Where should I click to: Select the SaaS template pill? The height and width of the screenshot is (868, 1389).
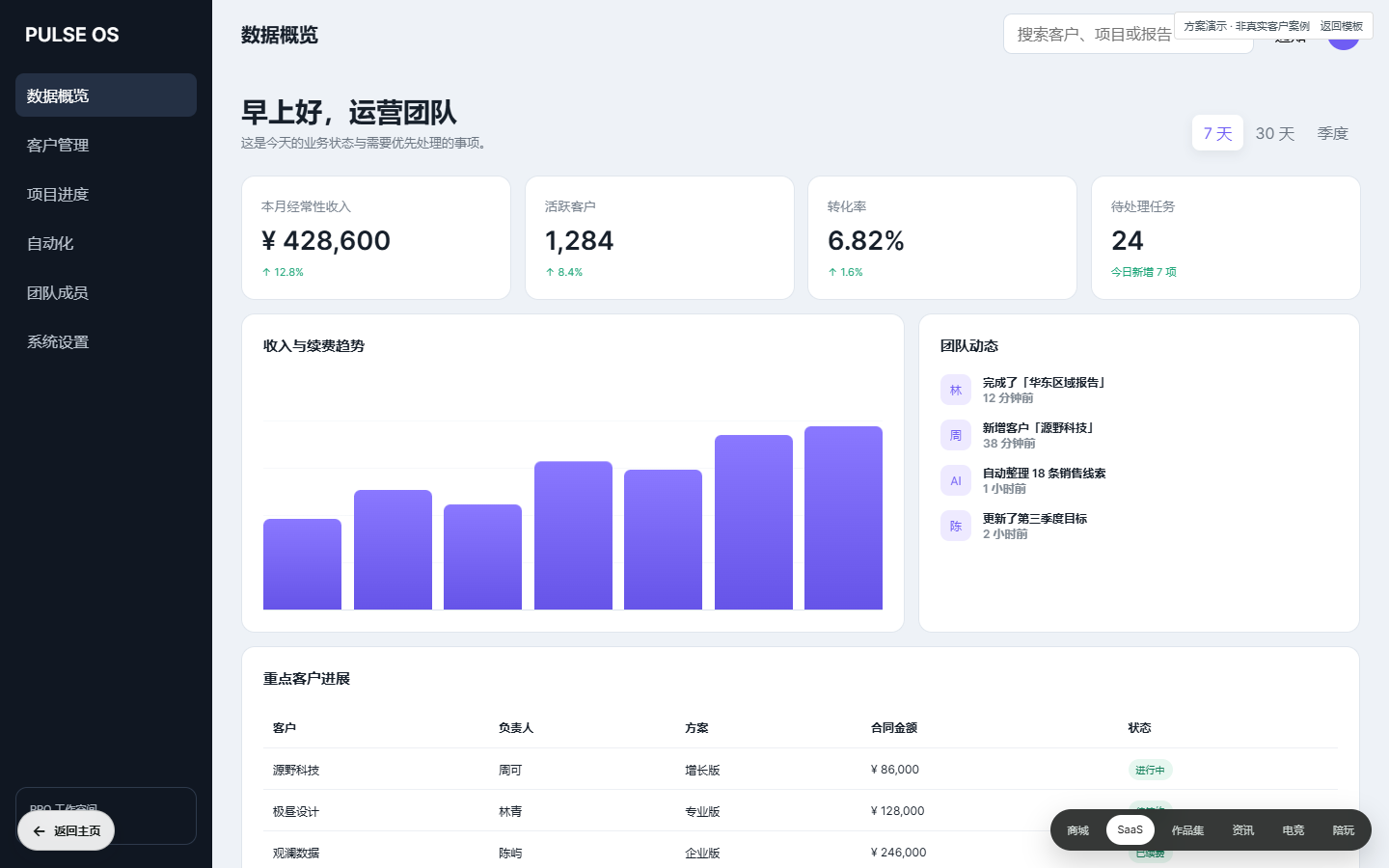coord(1130,829)
